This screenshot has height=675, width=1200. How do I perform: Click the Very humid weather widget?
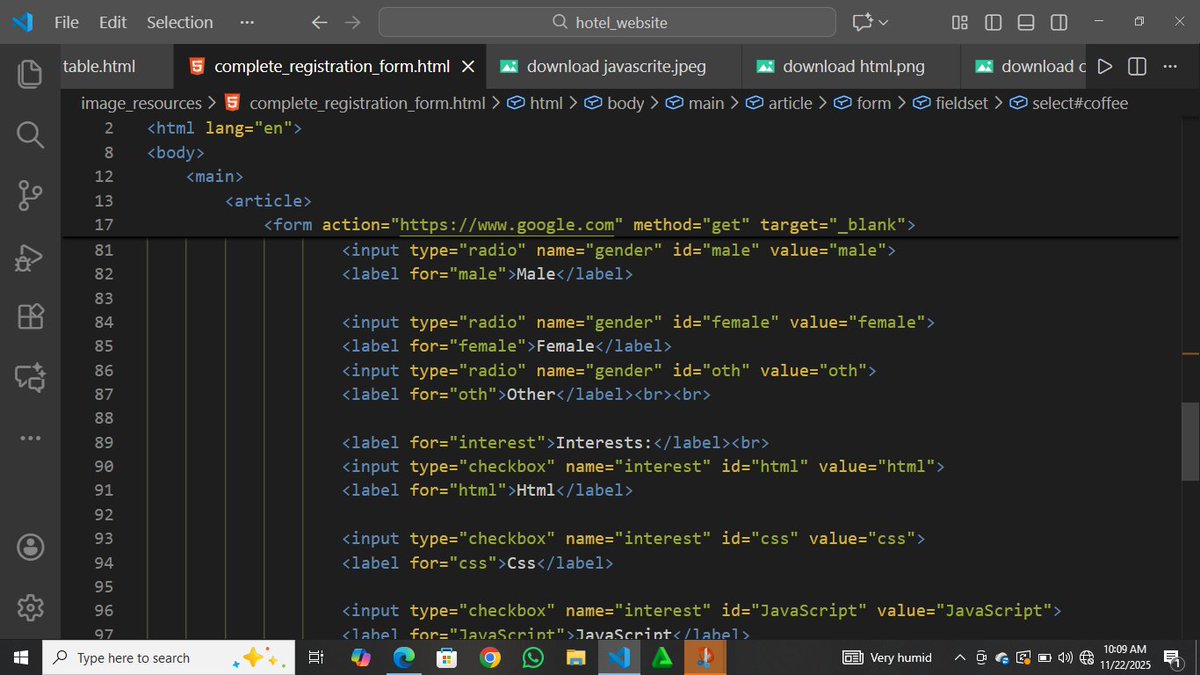tap(887, 658)
